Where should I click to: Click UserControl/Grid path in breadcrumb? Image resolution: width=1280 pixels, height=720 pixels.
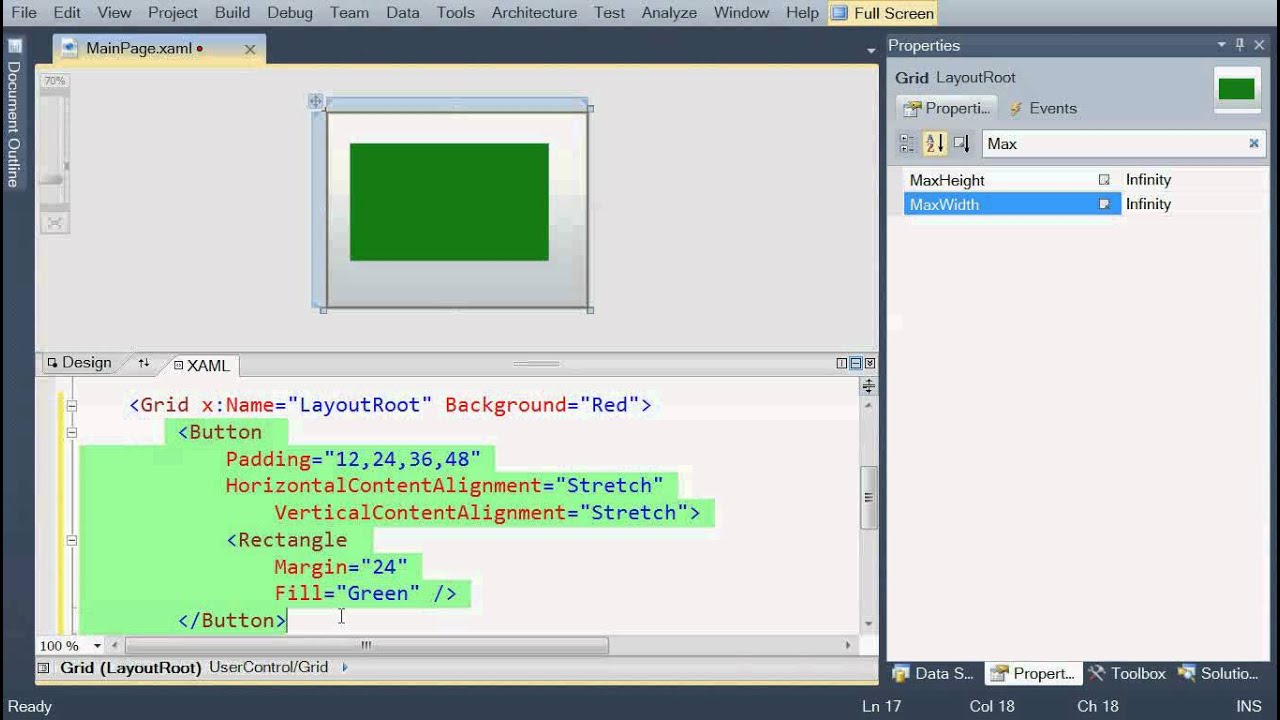268,667
